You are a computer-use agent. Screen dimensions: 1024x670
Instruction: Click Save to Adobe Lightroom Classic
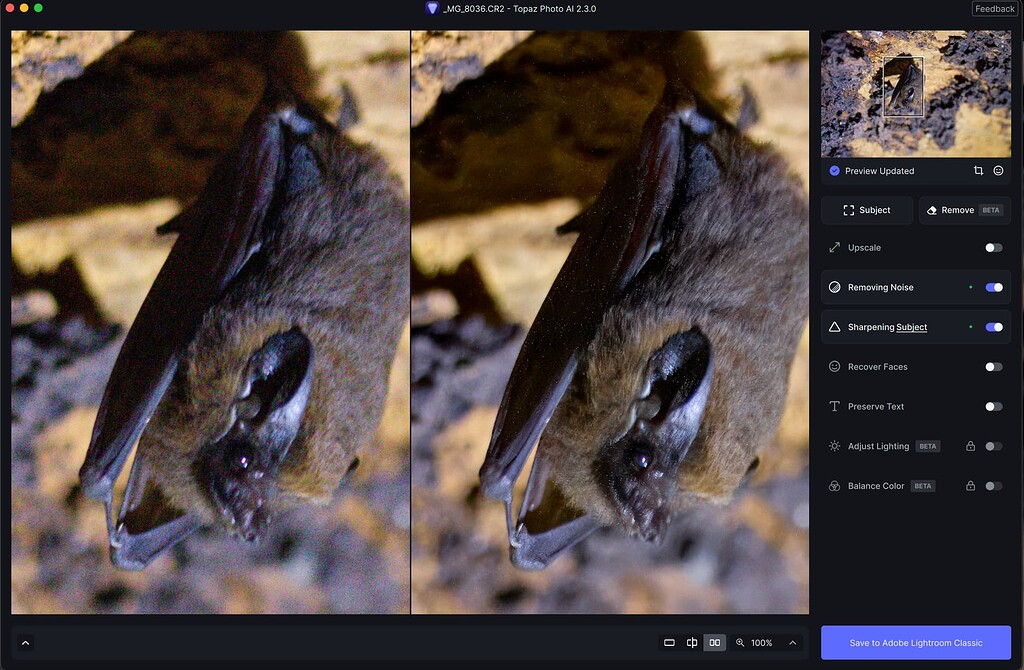coord(915,643)
